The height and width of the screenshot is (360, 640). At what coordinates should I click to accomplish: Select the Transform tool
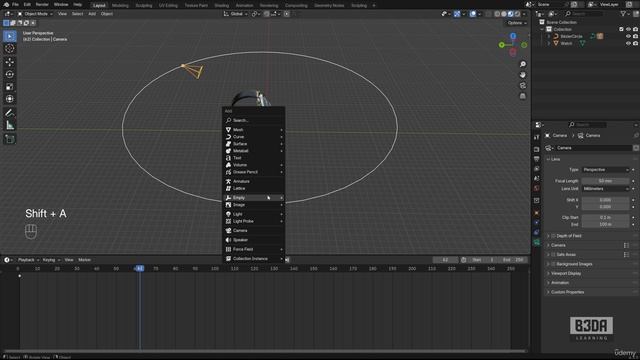10,99
